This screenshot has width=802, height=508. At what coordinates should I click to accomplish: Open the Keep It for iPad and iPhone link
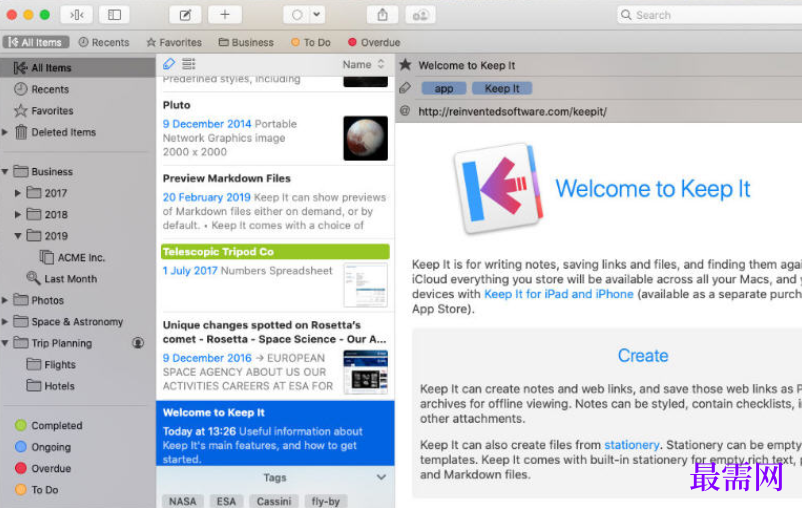(x=559, y=294)
